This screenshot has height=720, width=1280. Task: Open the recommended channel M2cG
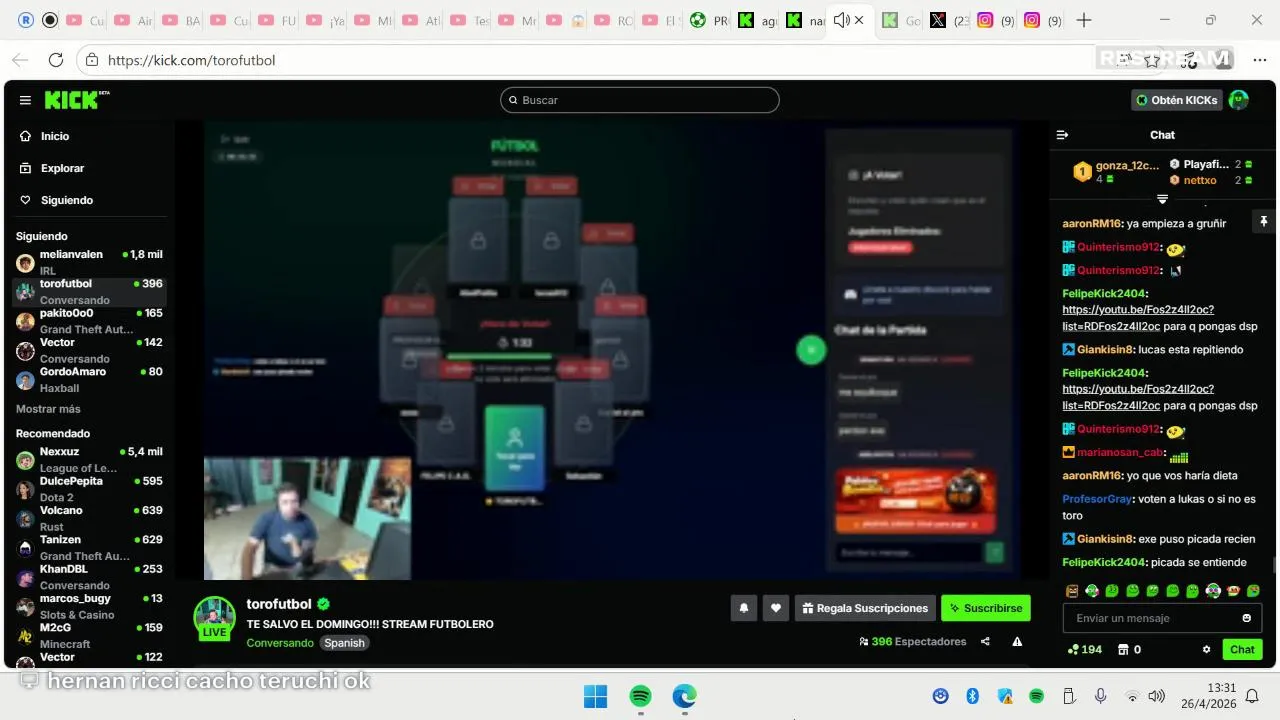pyautogui.click(x=89, y=635)
